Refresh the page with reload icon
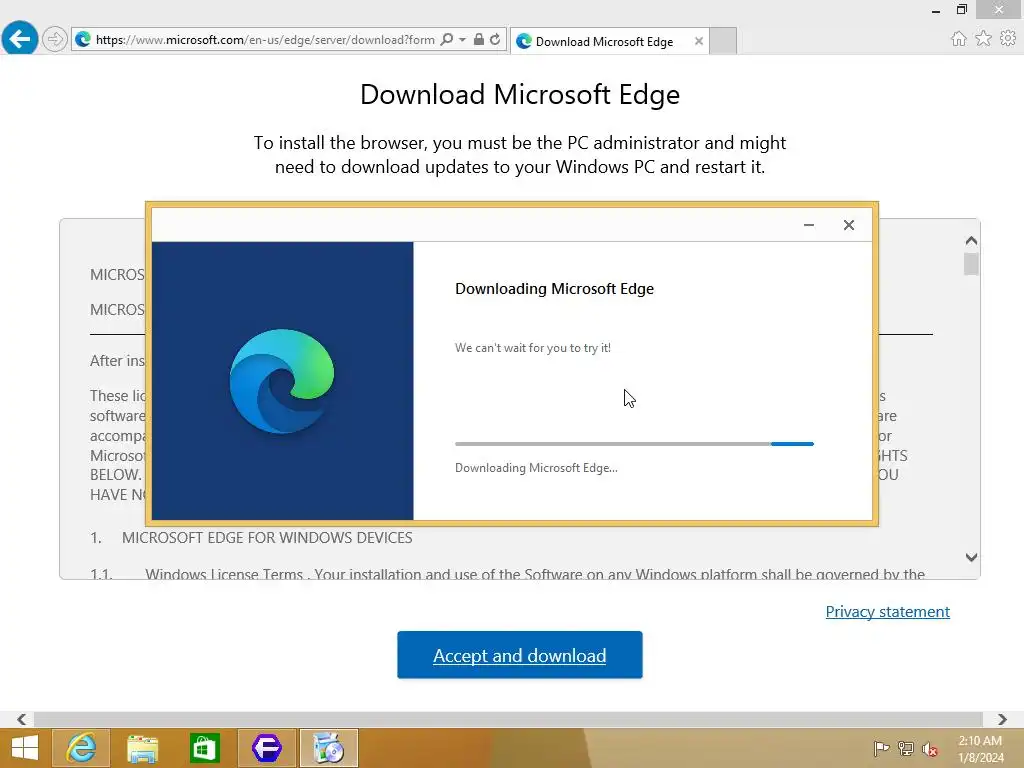The width and height of the screenshot is (1024, 768). [x=495, y=39]
